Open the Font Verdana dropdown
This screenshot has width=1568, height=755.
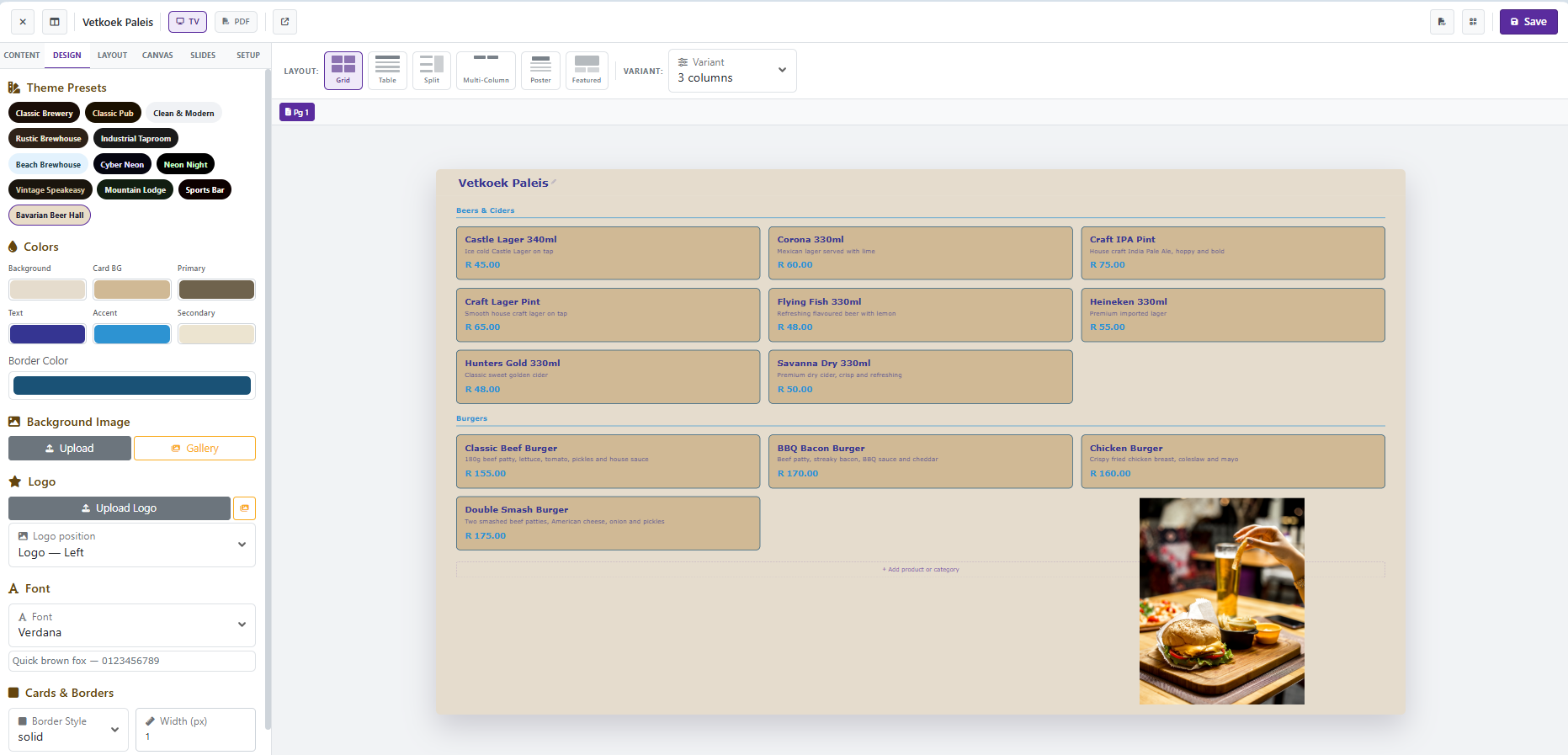[x=132, y=625]
